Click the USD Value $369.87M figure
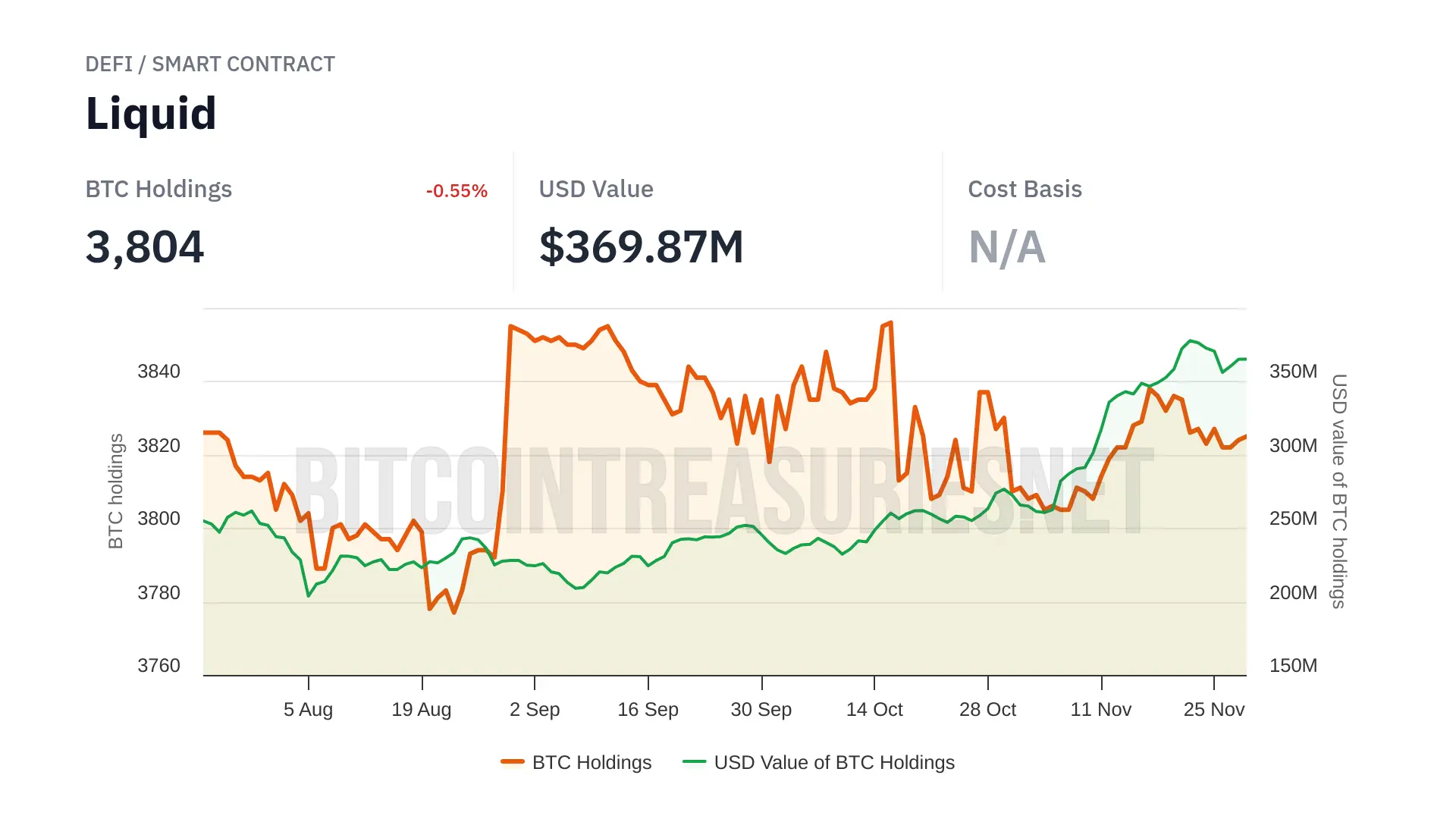 [641, 247]
